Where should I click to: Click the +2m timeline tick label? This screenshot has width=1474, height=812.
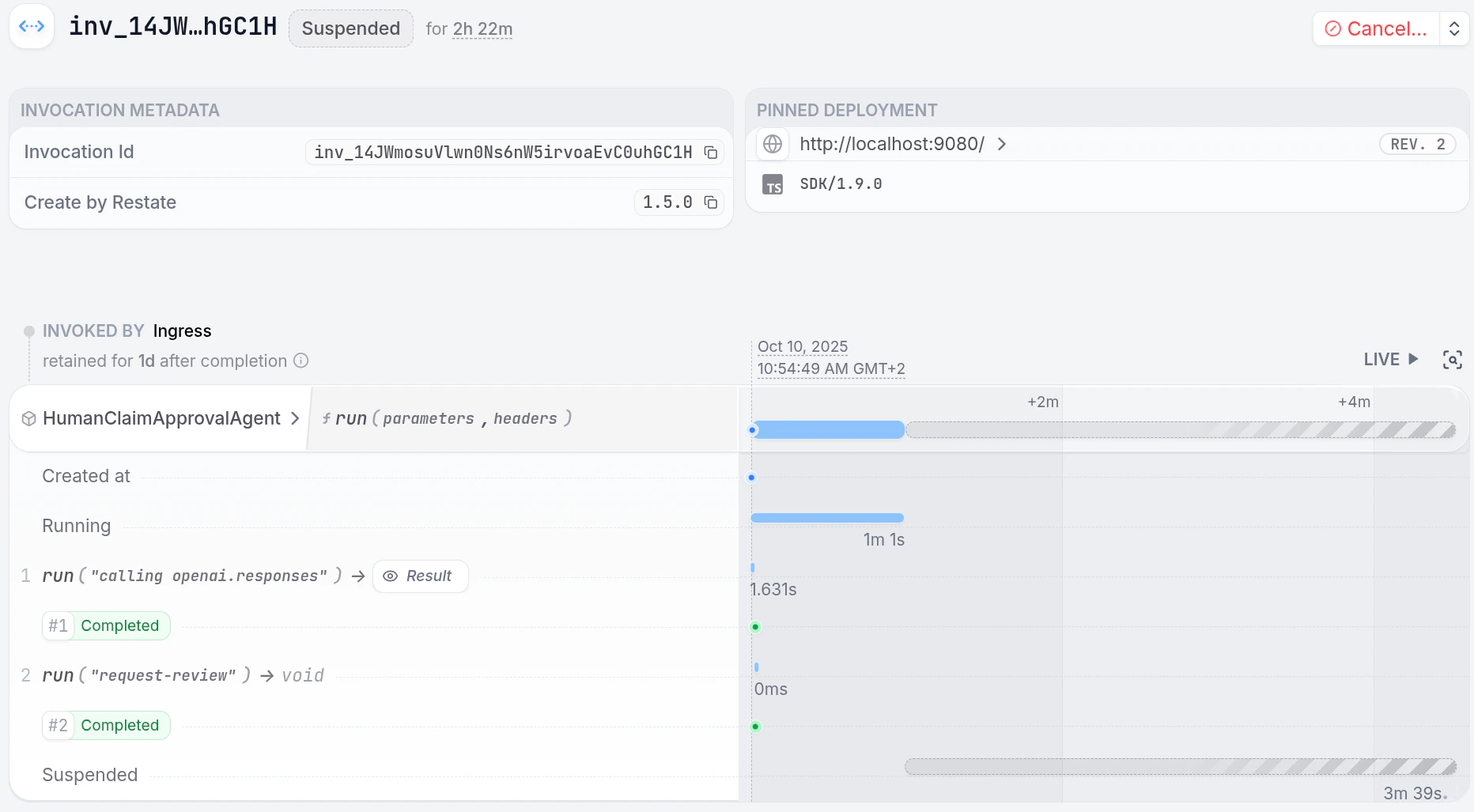tap(1043, 402)
